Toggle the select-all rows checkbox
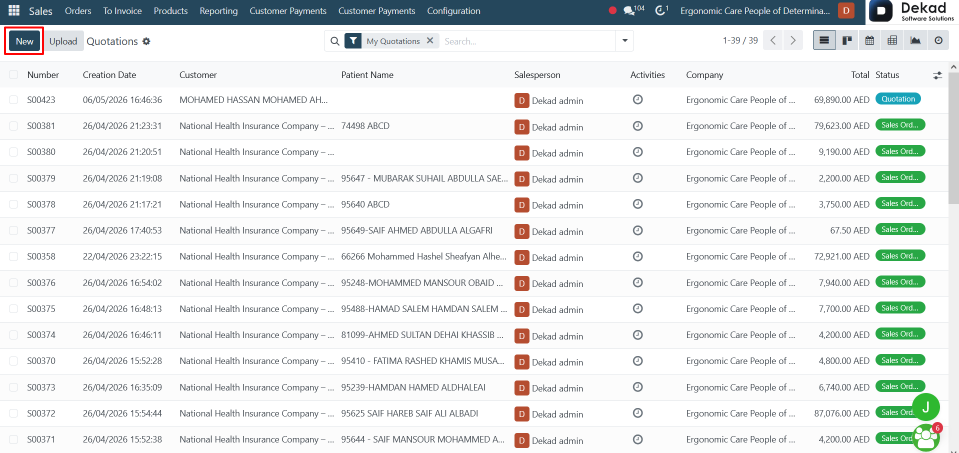The height and width of the screenshot is (453, 959). pos(13,75)
